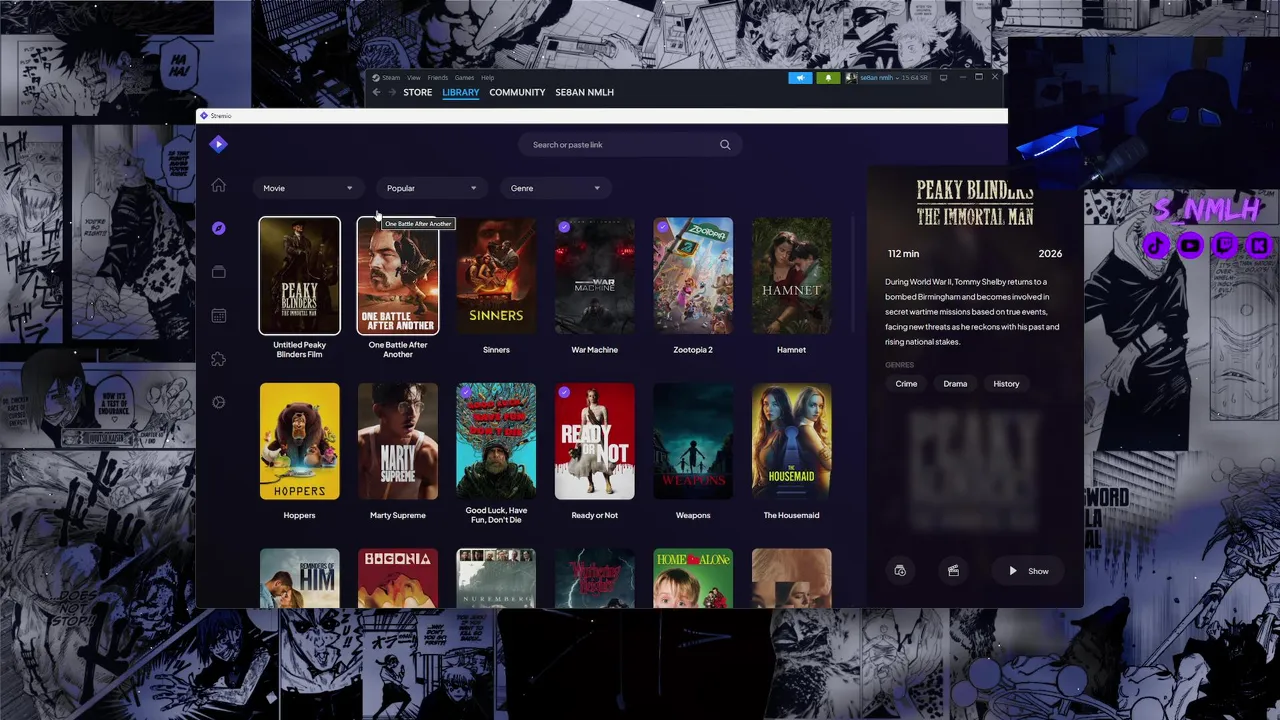Select the Hoppers poster
The width and height of the screenshot is (1280, 720).
point(299,441)
